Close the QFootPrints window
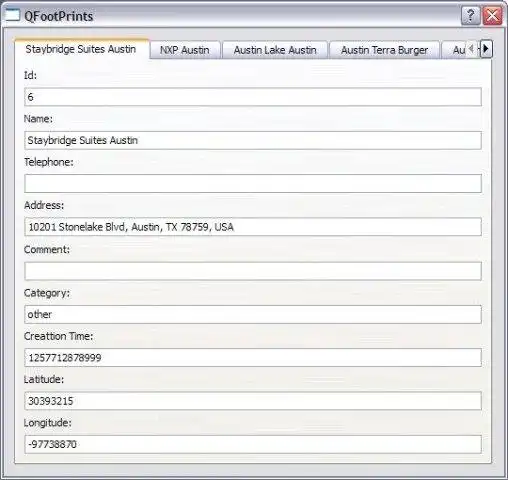Image resolution: width=508 pixels, height=480 pixels. pos(492,15)
